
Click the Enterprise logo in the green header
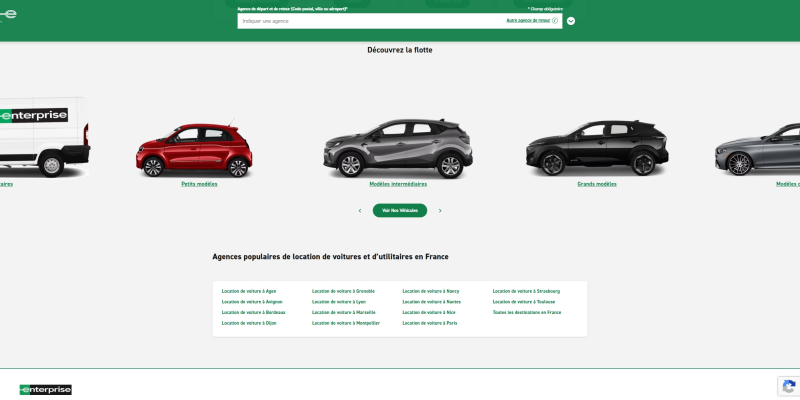pyautogui.click(x=8, y=14)
